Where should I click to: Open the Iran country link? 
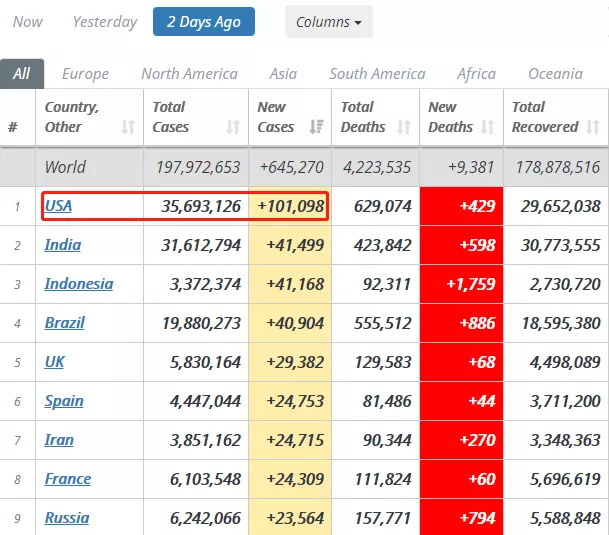[x=59, y=440]
